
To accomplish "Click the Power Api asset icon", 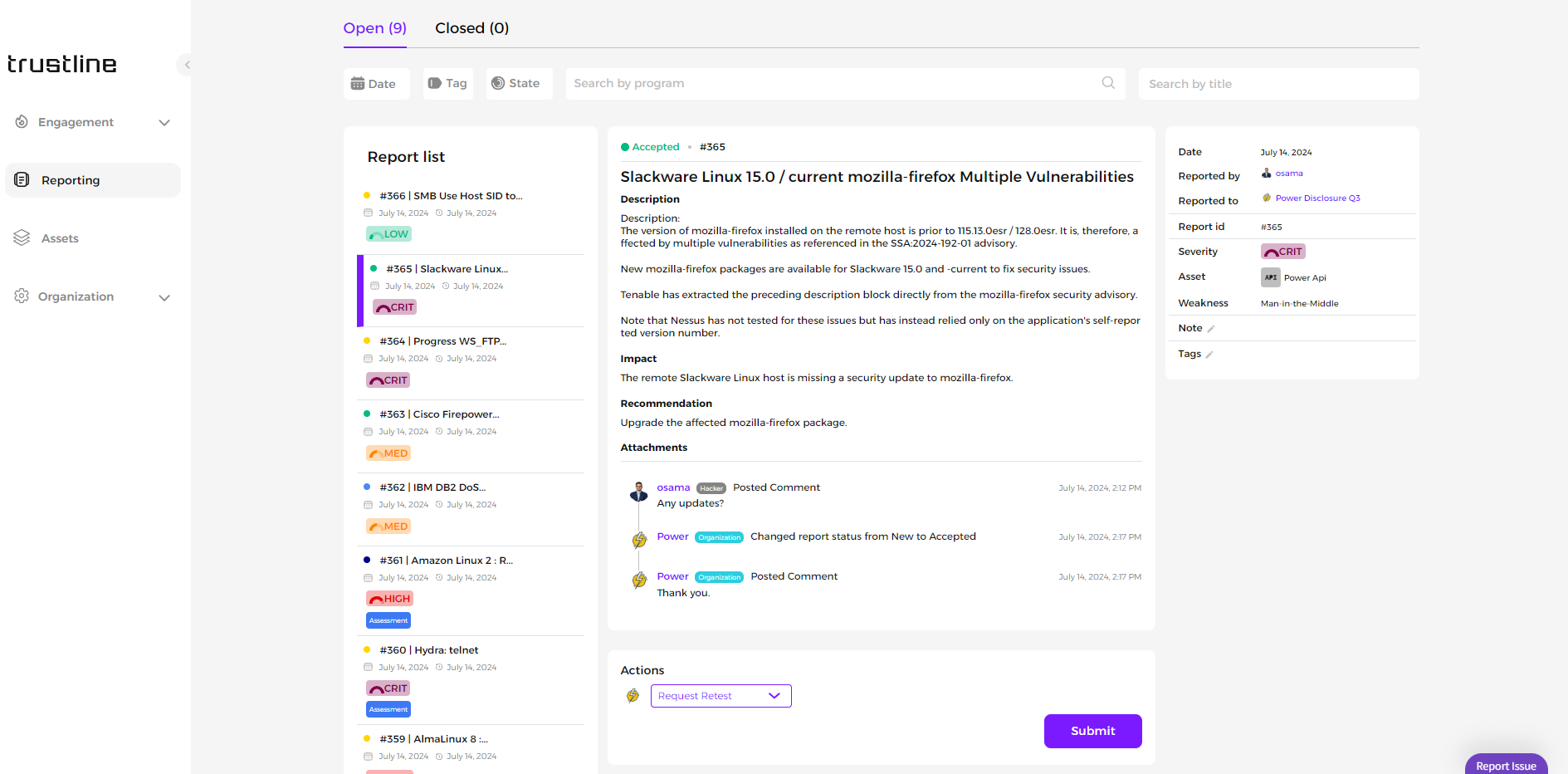I will pos(1270,277).
